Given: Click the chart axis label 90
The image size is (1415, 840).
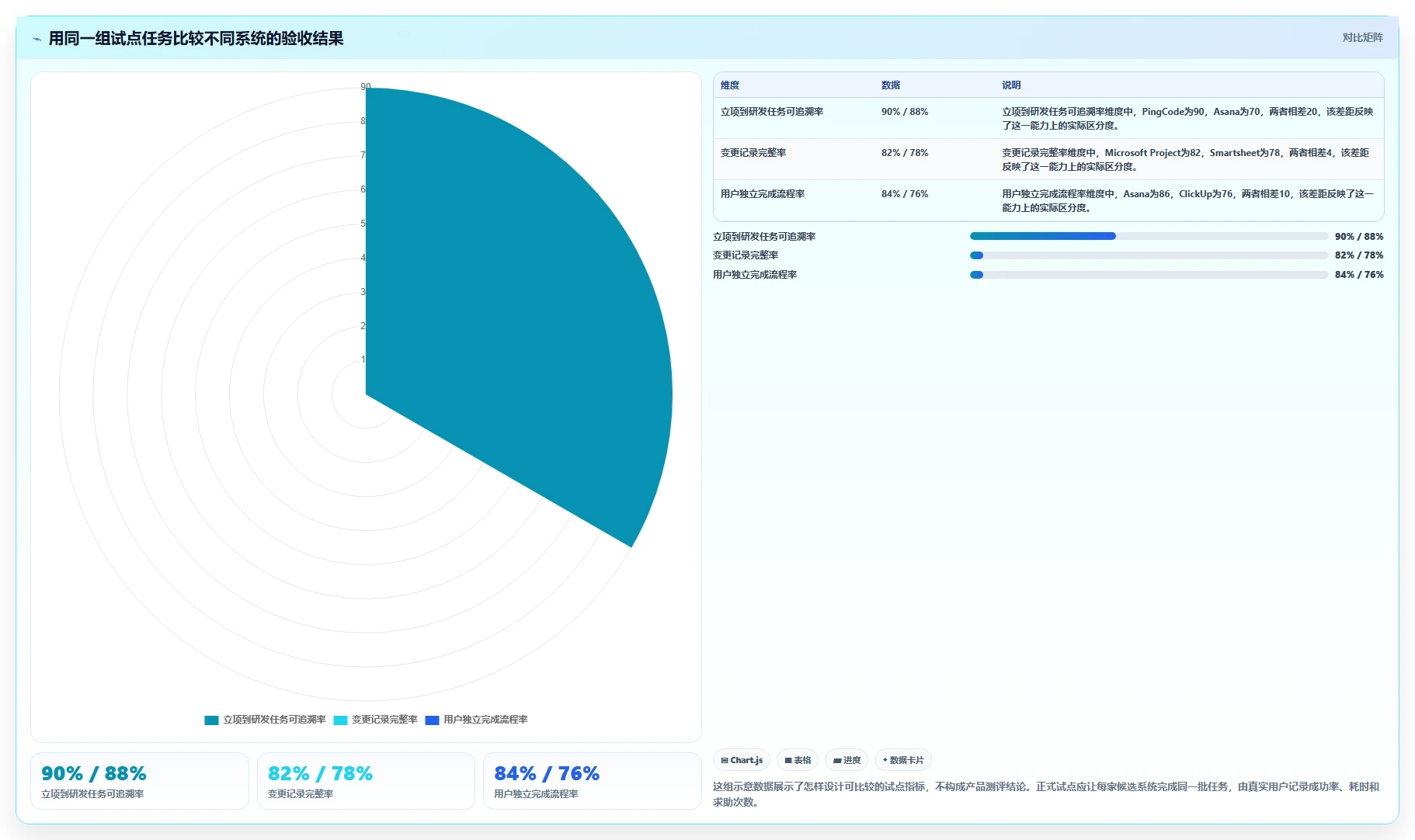Looking at the screenshot, I should pos(366,87).
